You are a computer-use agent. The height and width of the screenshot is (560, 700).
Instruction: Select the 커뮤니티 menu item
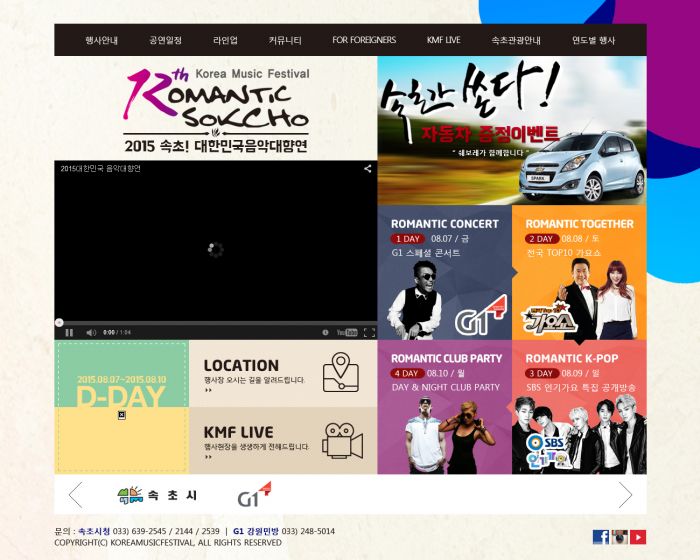coord(285,40)
